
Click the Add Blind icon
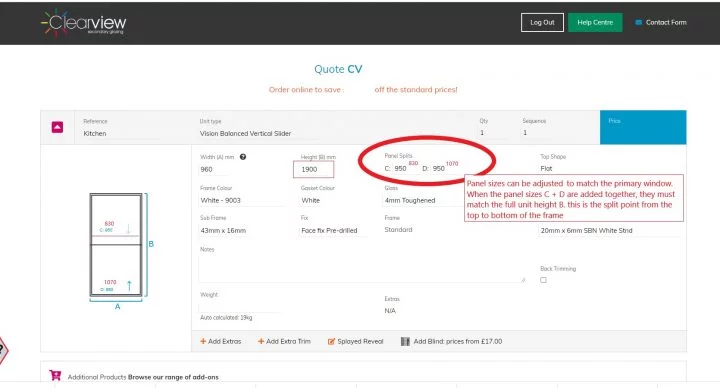405,341
